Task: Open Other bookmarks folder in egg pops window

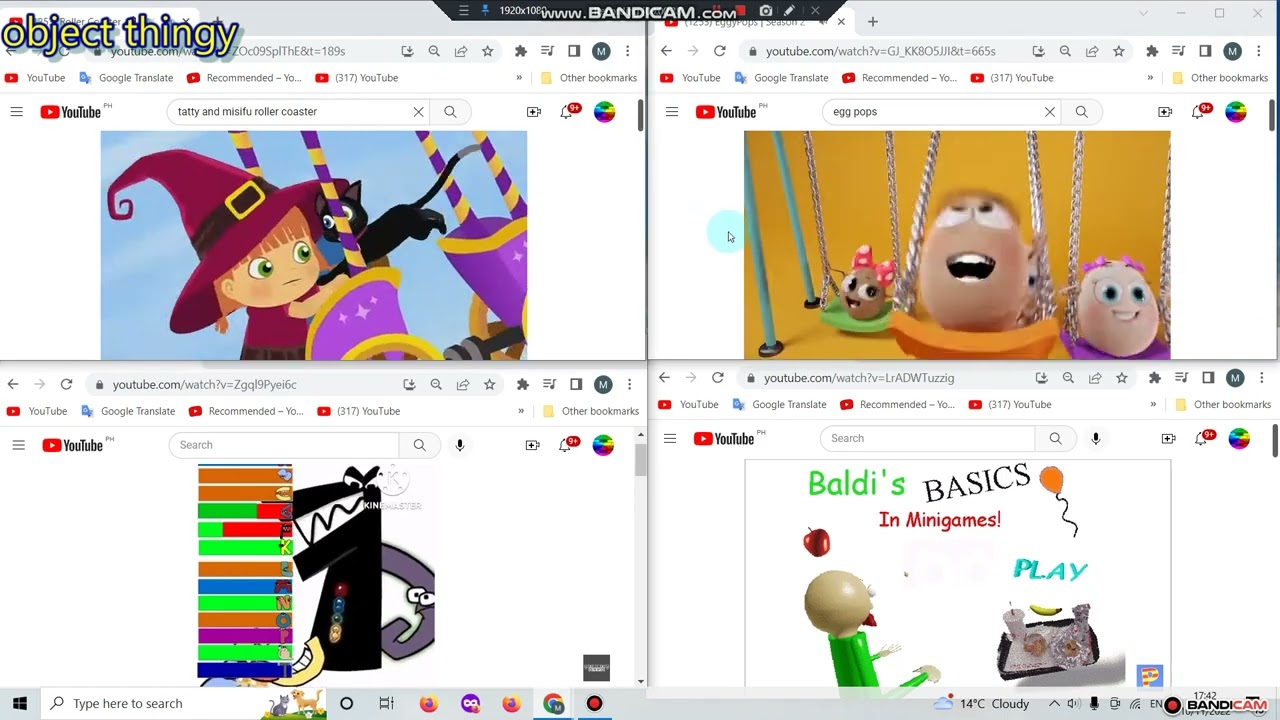Action: click(1219, 78)
